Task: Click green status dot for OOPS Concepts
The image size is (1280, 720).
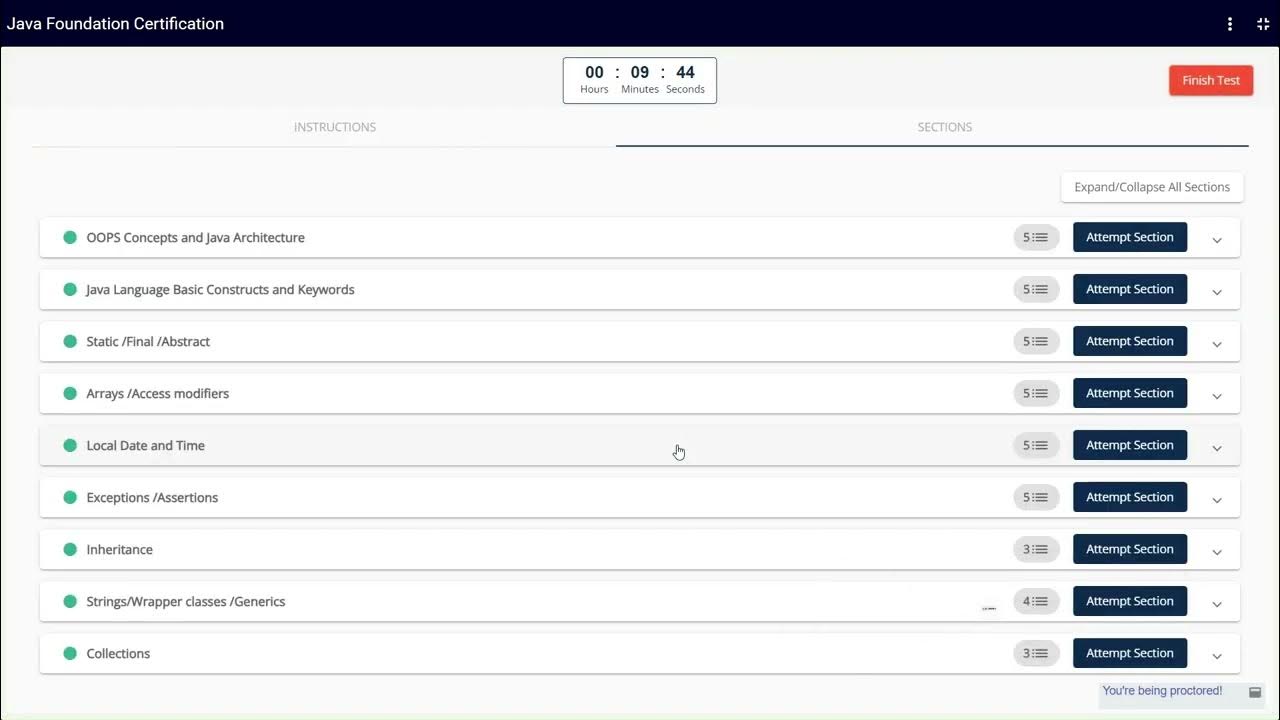Action: 70,237
